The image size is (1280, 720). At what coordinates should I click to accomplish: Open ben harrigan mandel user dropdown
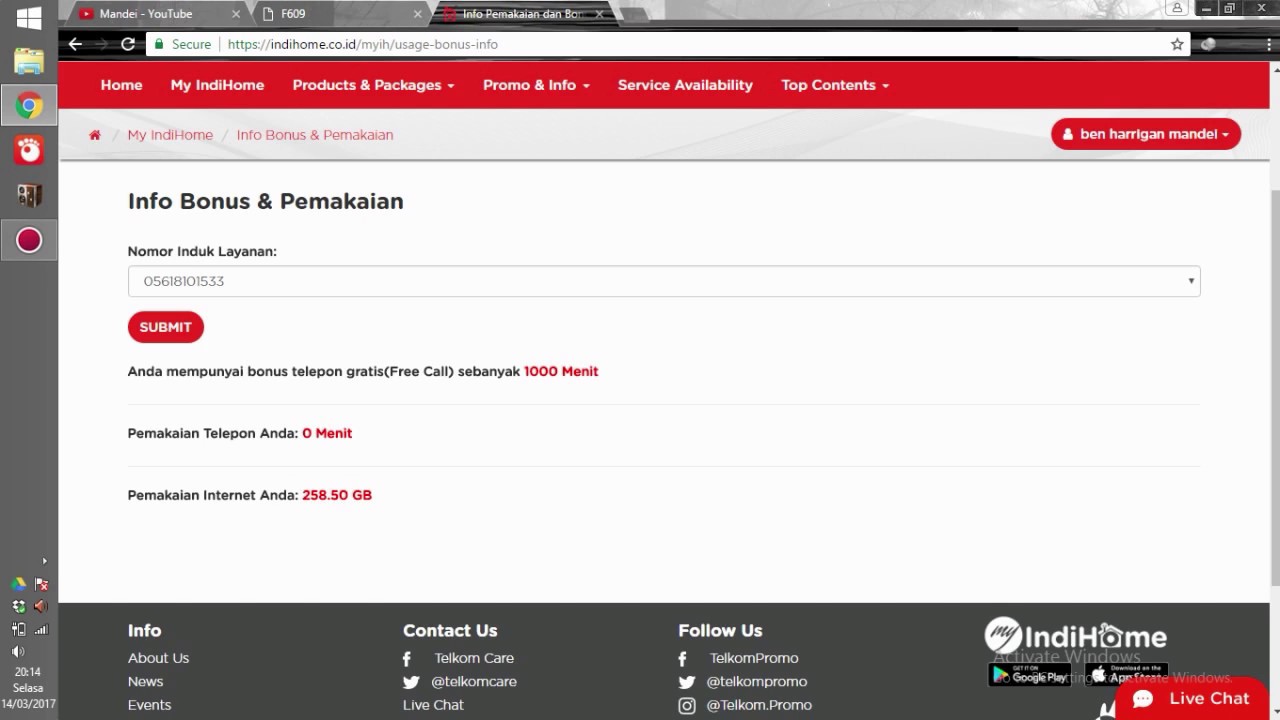1146,134
